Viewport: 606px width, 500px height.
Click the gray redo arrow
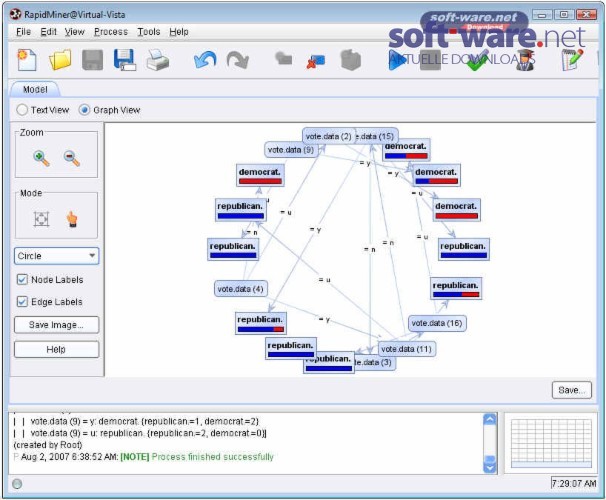[237, 60]
